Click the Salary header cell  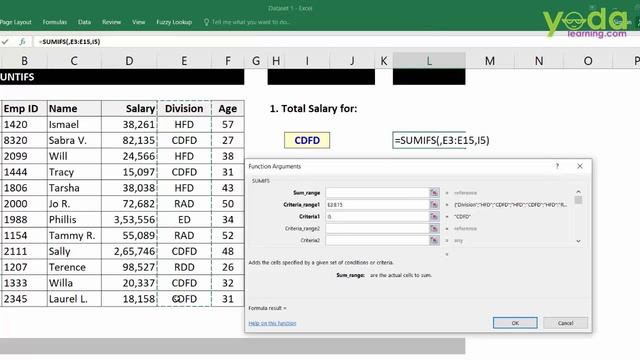(x=129, y=109)
